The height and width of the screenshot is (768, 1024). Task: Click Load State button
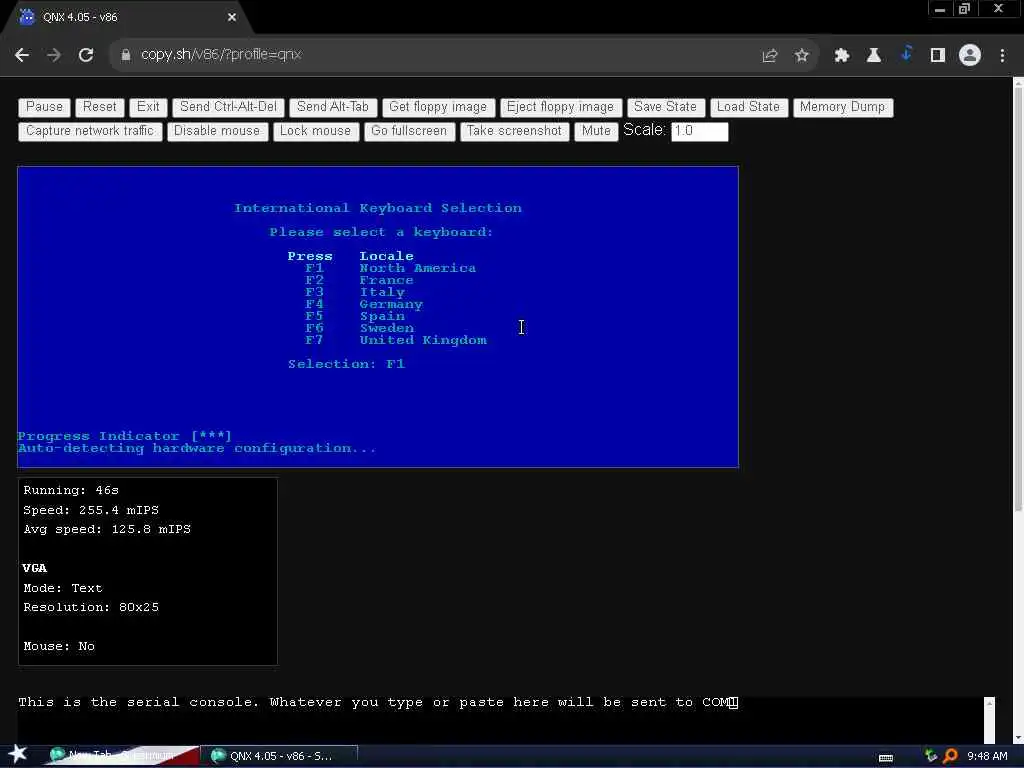coord(748,107)
